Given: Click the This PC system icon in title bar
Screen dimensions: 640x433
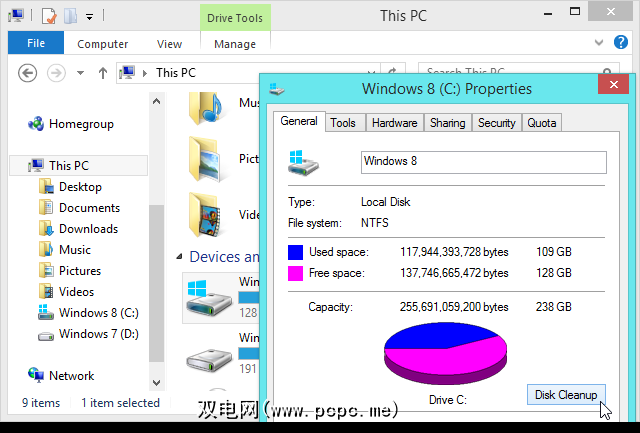Looking at the screenshot, I should (16, 16).
